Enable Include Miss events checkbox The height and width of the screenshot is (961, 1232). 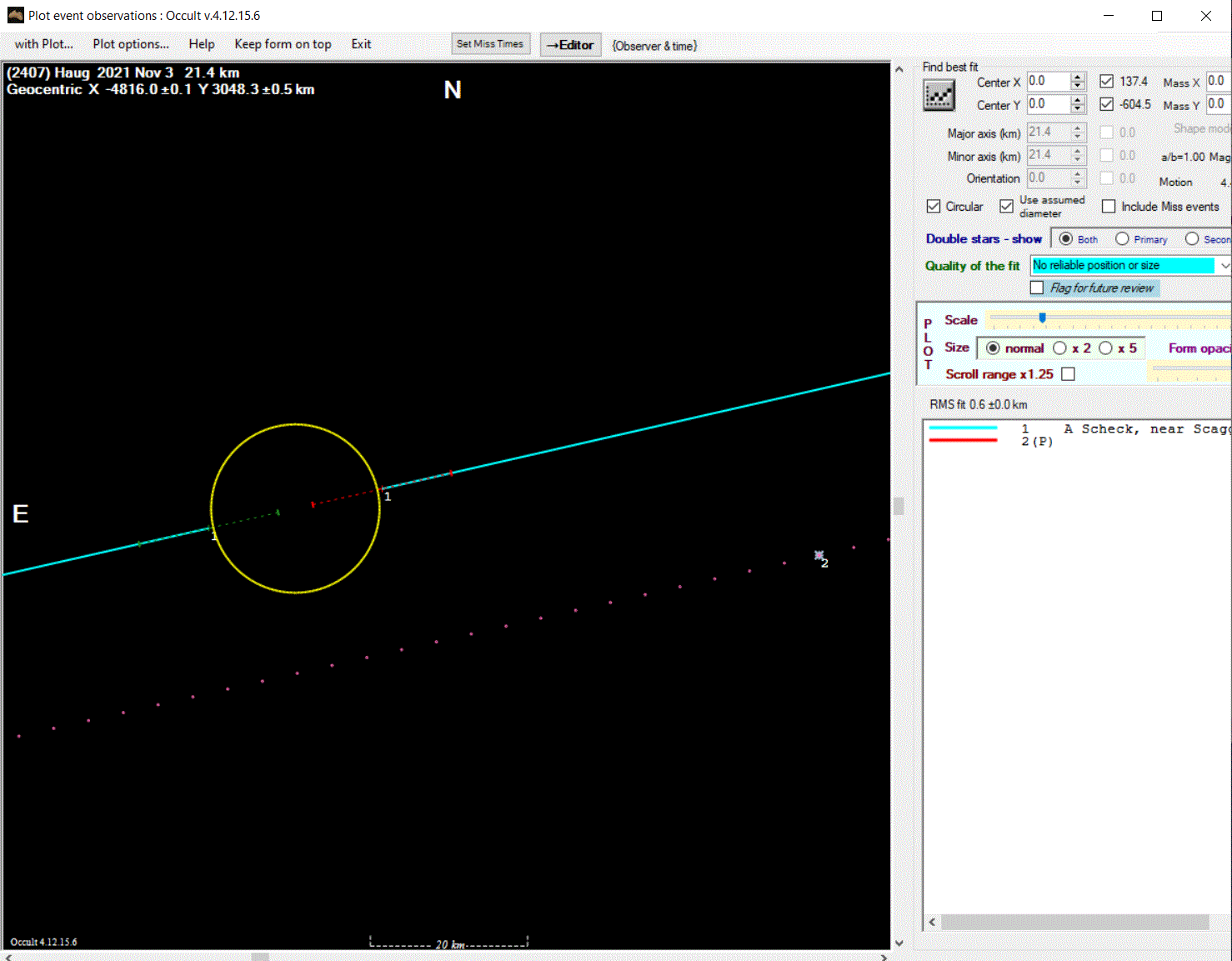click(x=1109, y=206)
